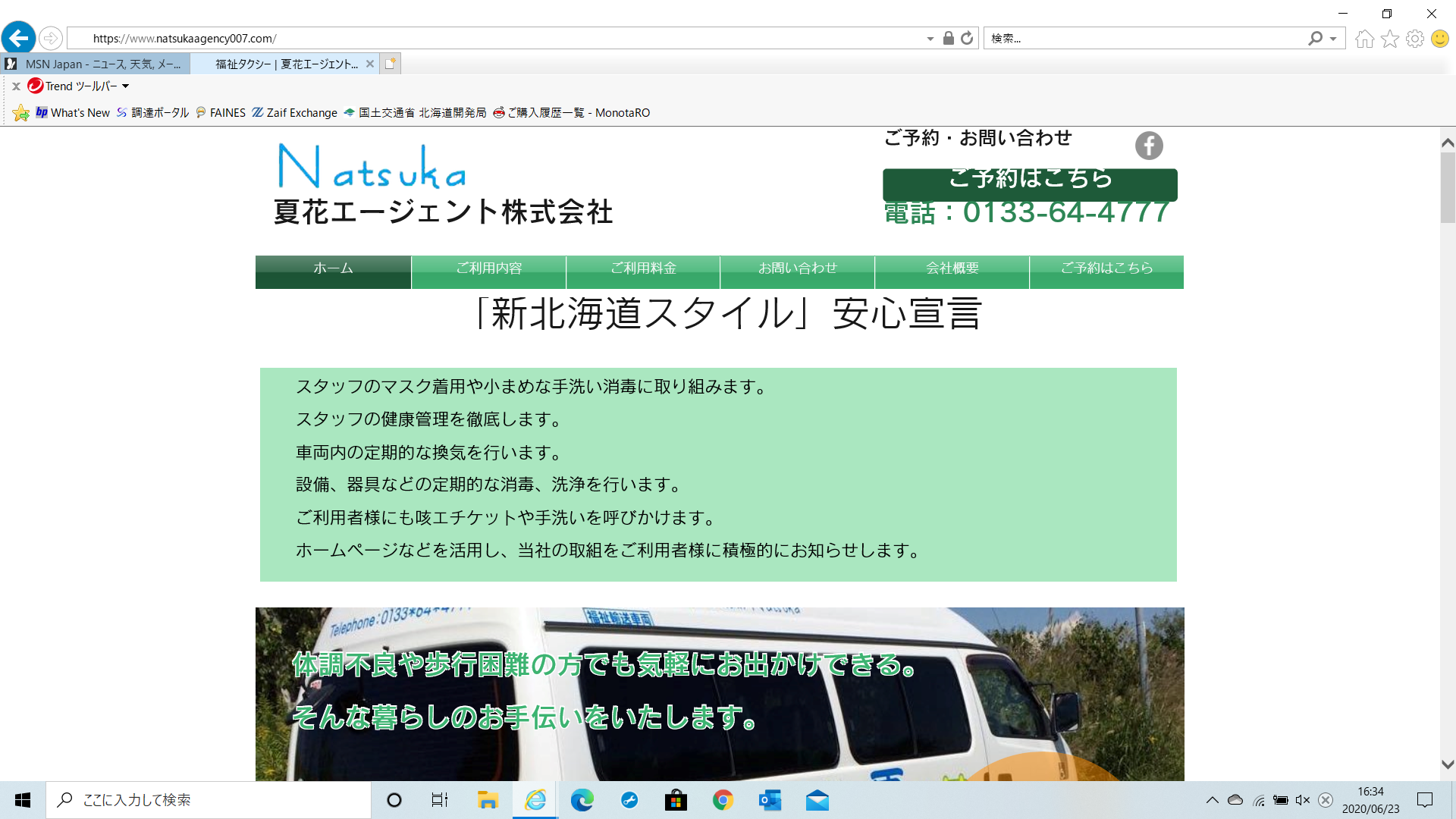Refresh the page using reload icon
This screenshot has width=1456, height=819.
tap(967, 38)
